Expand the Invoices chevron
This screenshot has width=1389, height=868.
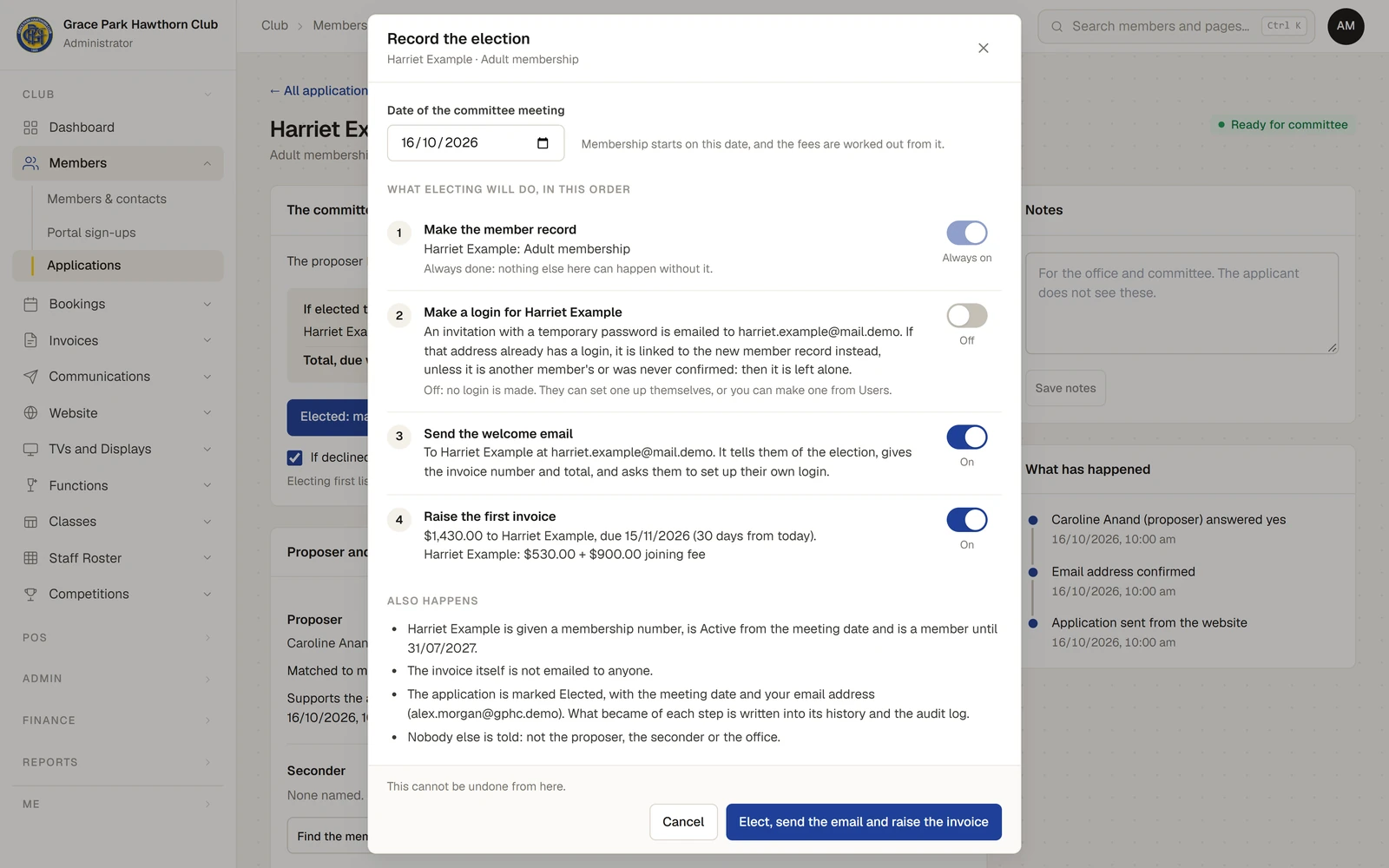click(207, 340)
